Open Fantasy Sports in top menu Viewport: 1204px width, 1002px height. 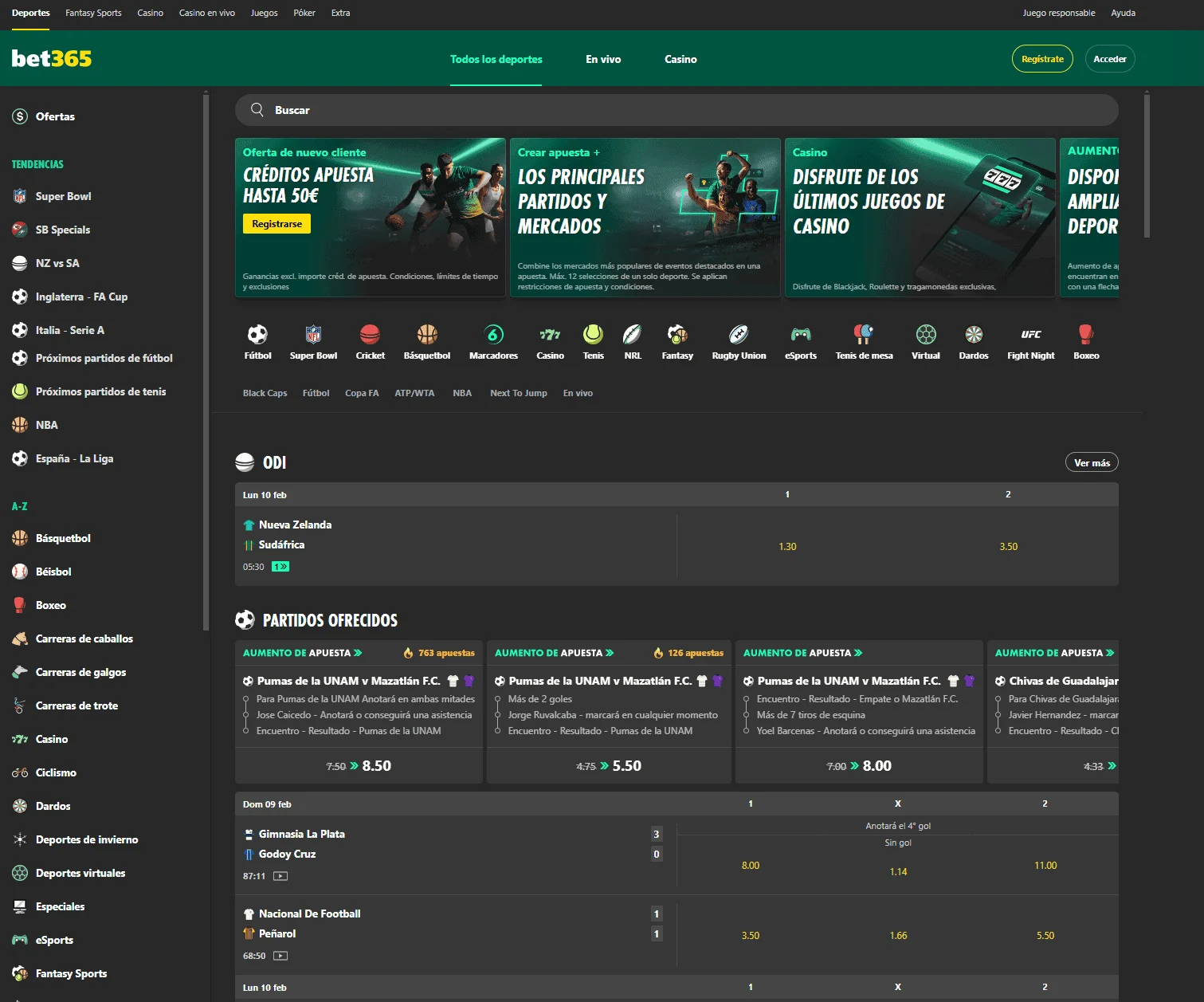(x=93, y=13)
